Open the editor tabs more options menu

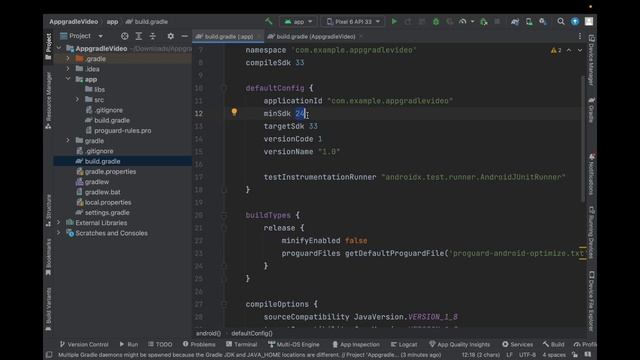click(x=580, y=36)
